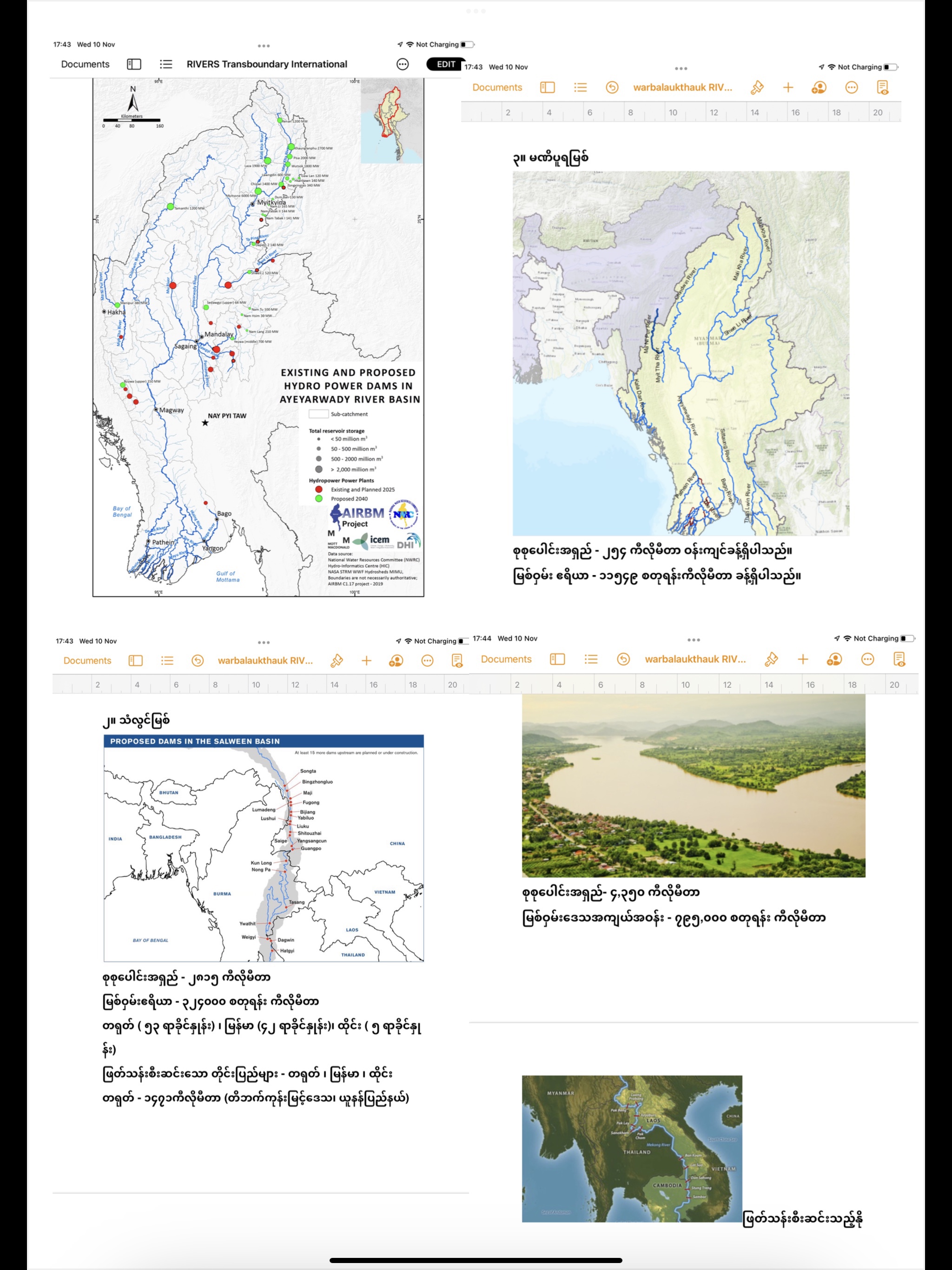Screen dimensions: 952x1270
Task: Tap the Ayeyarwady hydro power dams map image
Action: pos(258,337)
